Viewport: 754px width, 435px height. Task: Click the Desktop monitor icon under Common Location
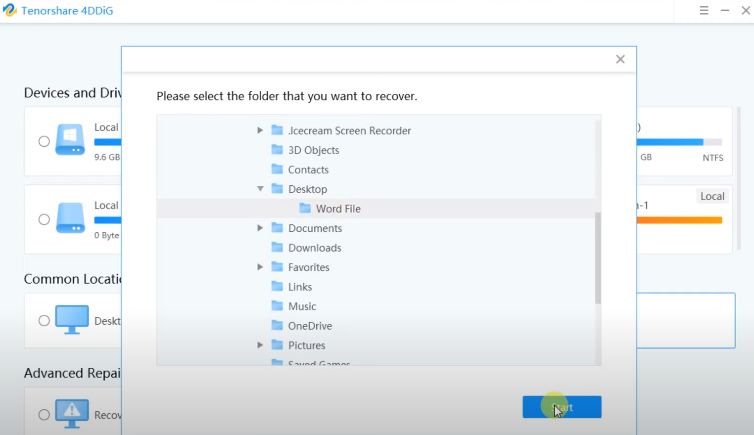[x=71, y=320]
